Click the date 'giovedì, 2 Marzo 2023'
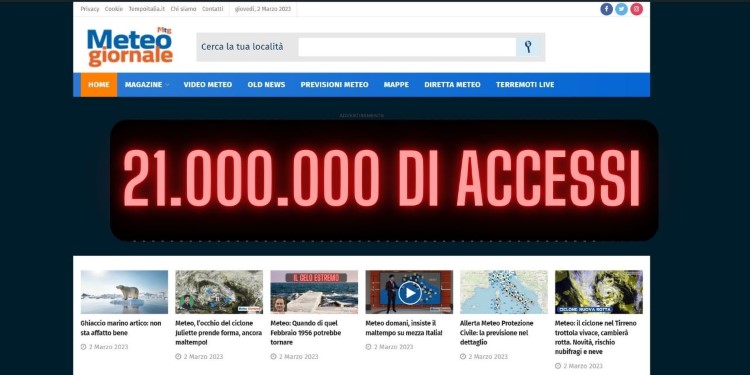The image size is (750, 375). point(263,9)
